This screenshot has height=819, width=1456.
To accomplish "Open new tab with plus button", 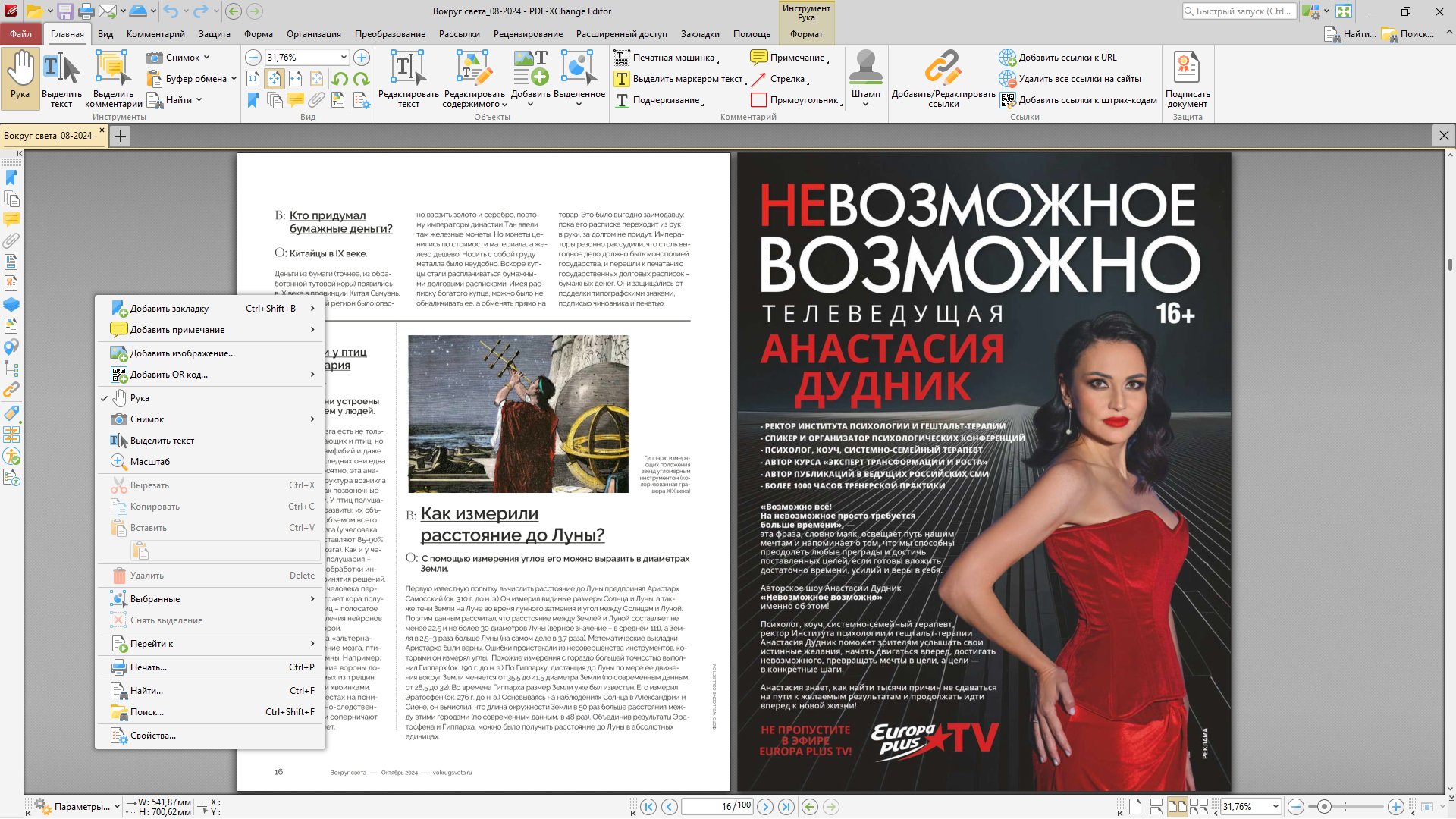I will (x=120, y=136).
